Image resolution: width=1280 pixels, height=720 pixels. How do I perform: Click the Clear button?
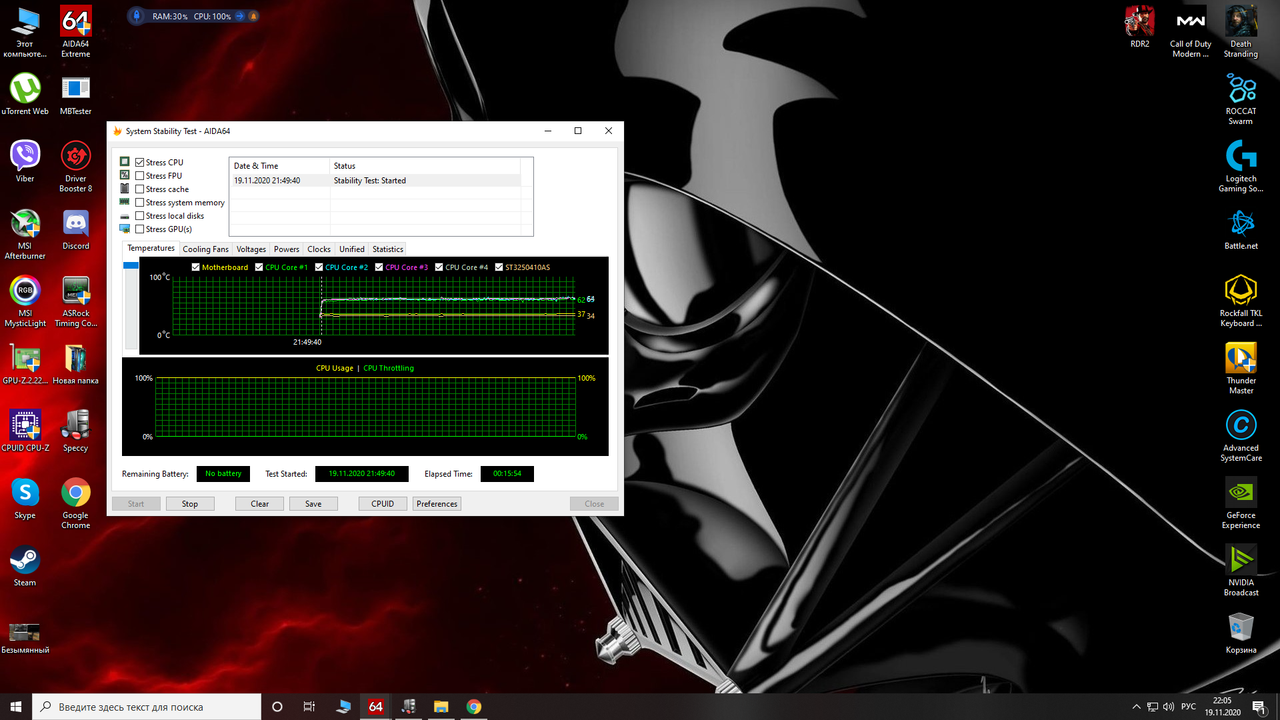click(260, 504)
